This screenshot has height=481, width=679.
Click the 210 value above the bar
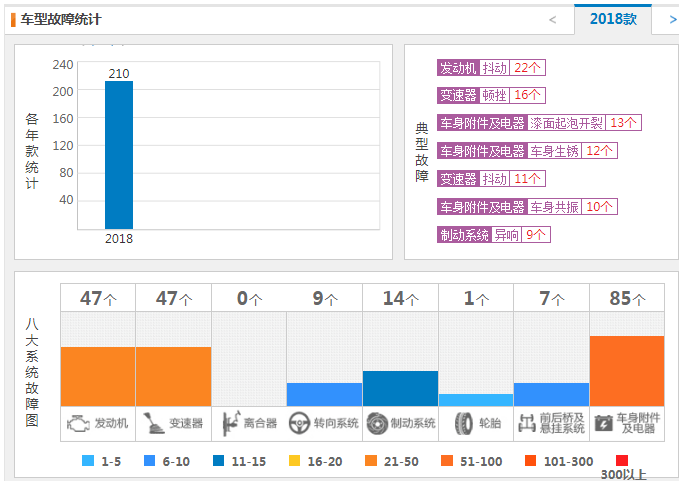click(119, 74)
